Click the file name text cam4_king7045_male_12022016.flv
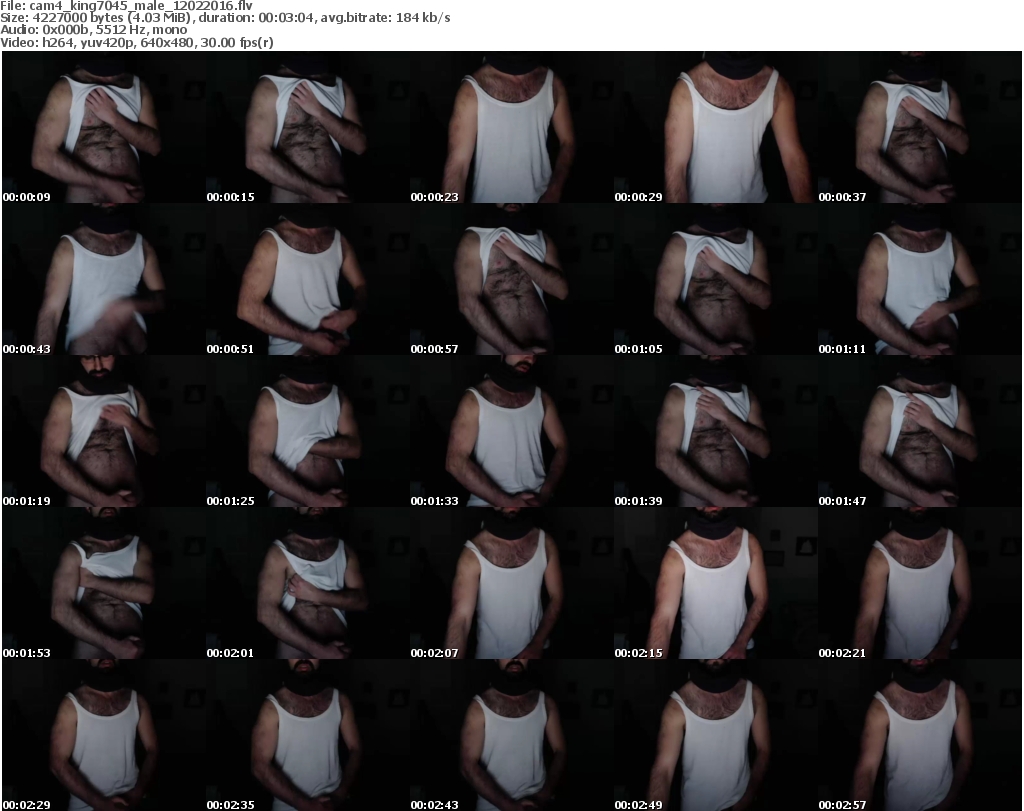1024x811 pixels. 140,6
